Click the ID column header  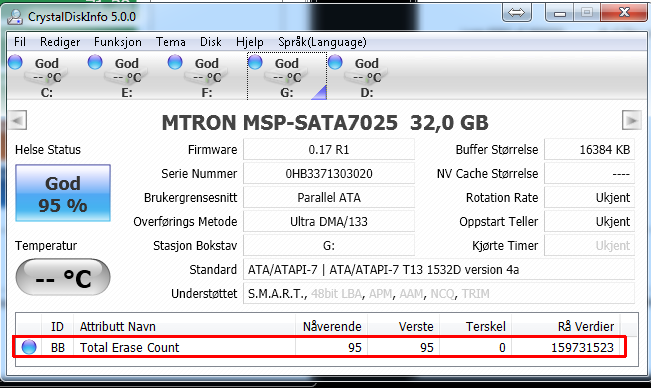(x=57, y=326)
